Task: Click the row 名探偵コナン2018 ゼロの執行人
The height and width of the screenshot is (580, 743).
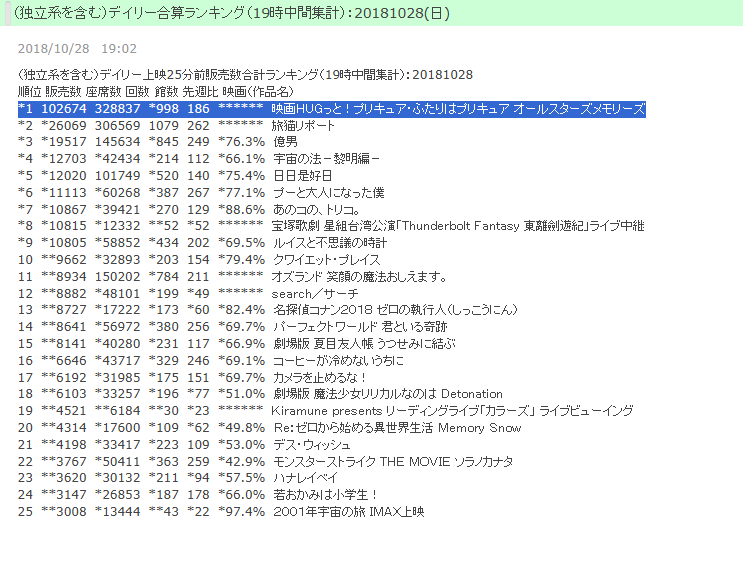Action: click(x=268, y=310)
